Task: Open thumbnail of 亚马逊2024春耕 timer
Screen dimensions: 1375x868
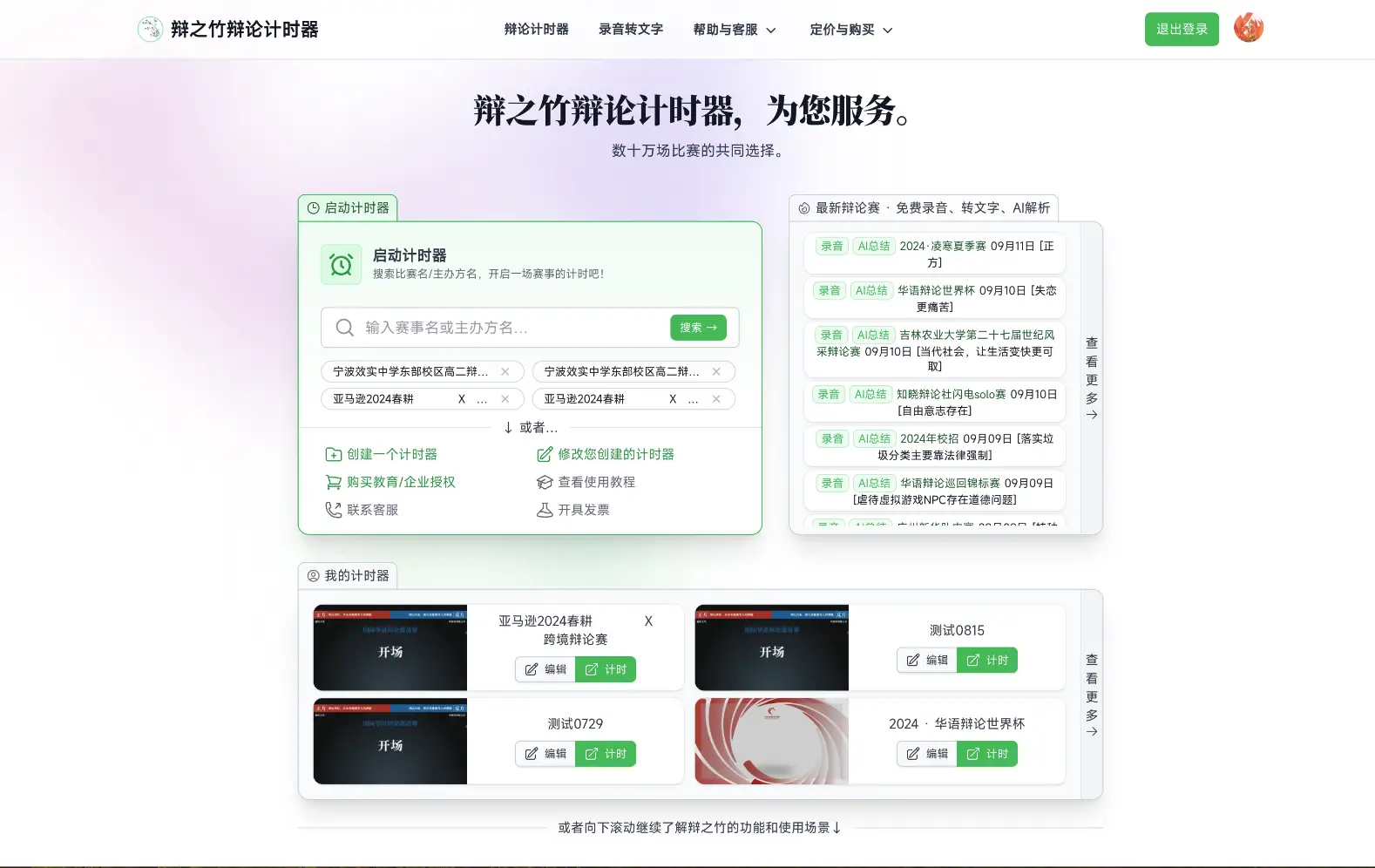Action: 390,648
